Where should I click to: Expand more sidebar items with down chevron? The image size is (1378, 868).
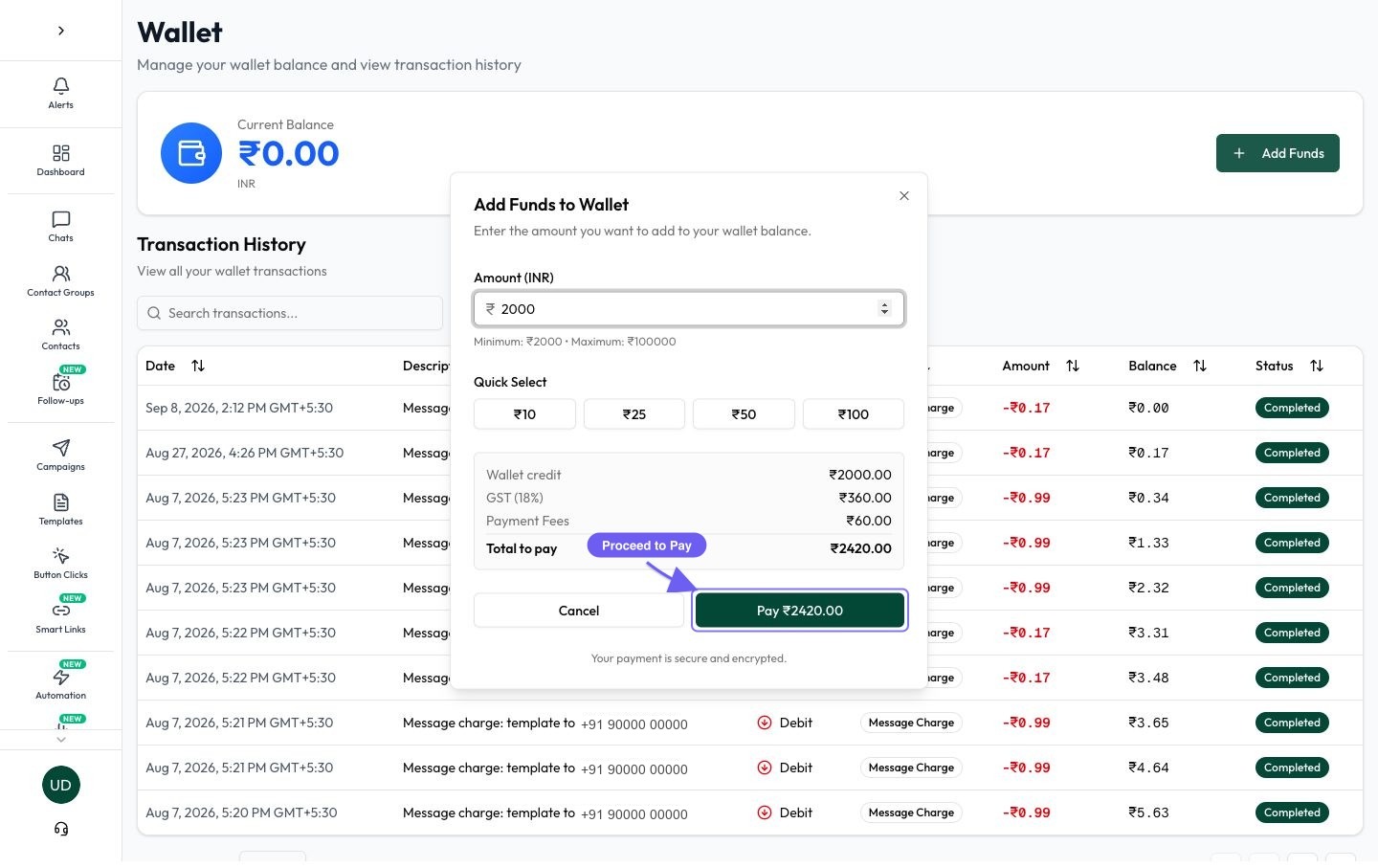click(x=61, y=739)
